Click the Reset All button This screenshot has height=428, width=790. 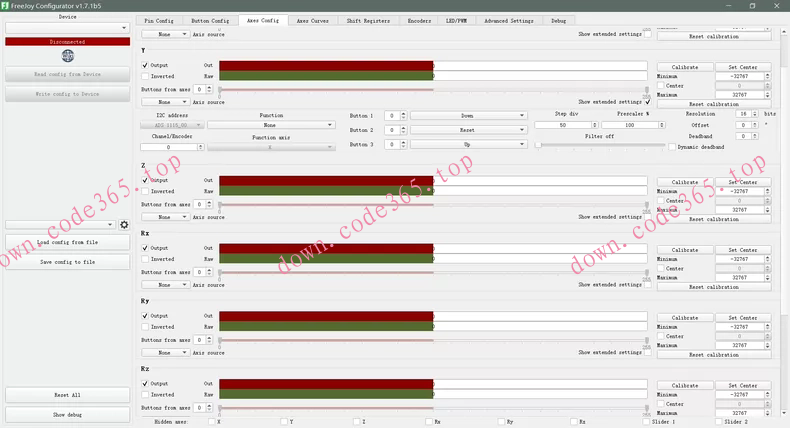pos(68,395)
